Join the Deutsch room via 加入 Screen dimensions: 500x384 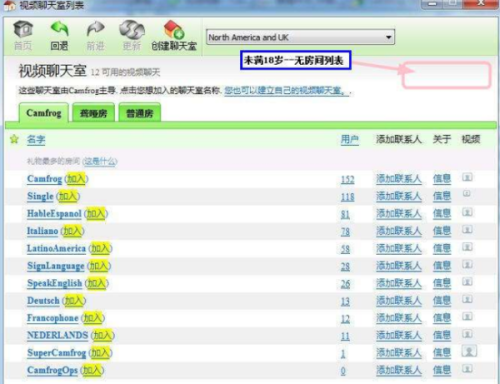coord(74,301)
